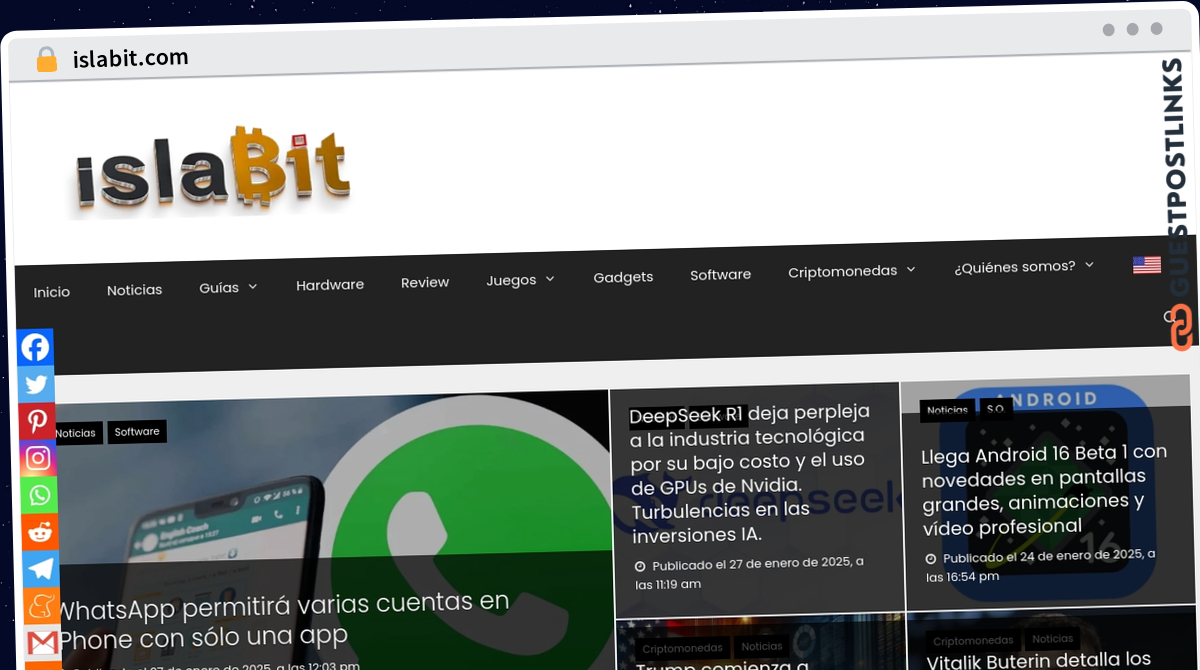Viewport: 1200px width, 670px height.
Task: Click Software tag on WhatsApp article
Action: click(137, 432)
